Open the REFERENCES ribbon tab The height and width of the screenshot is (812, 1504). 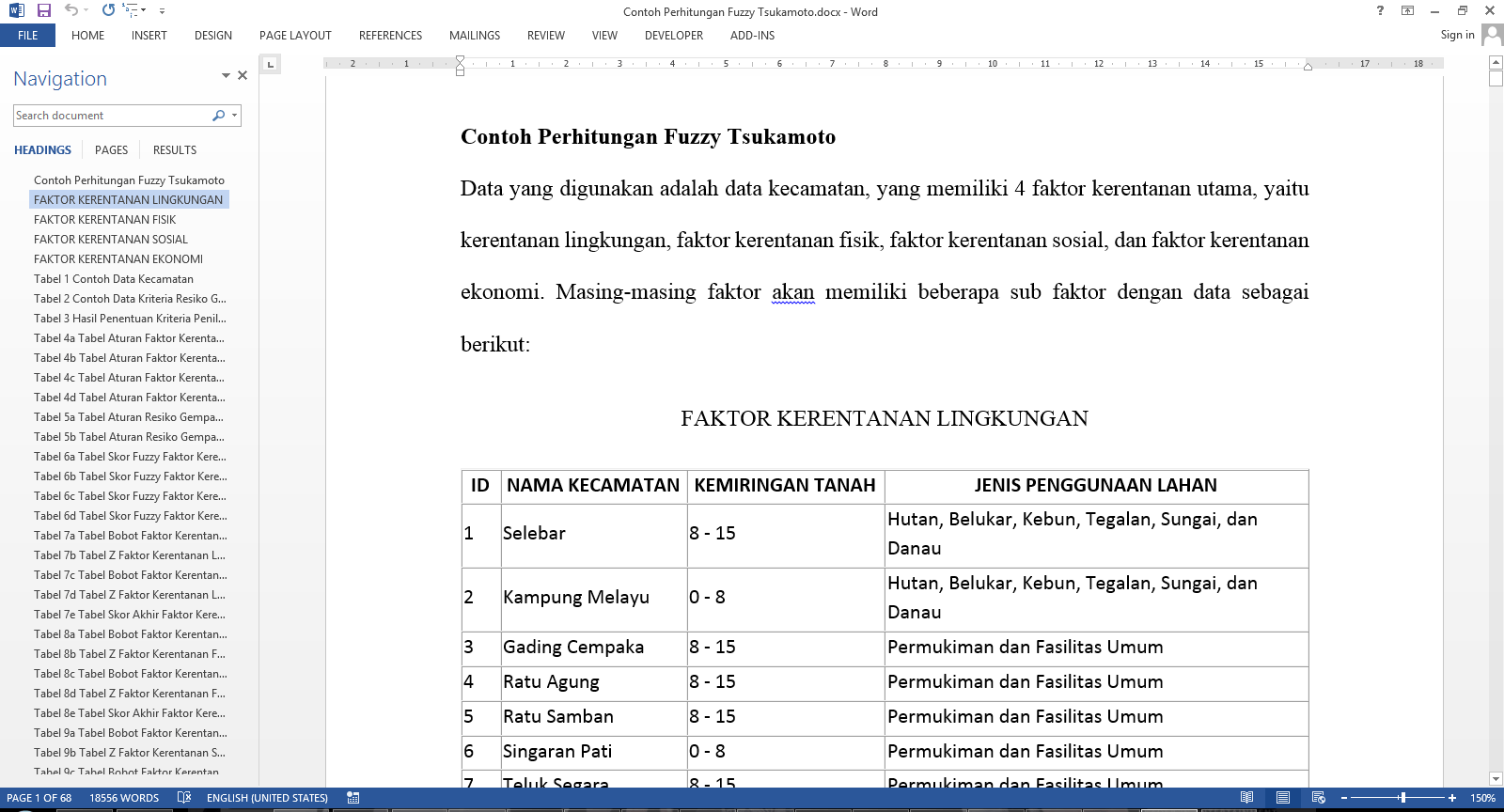click(390, 36)
